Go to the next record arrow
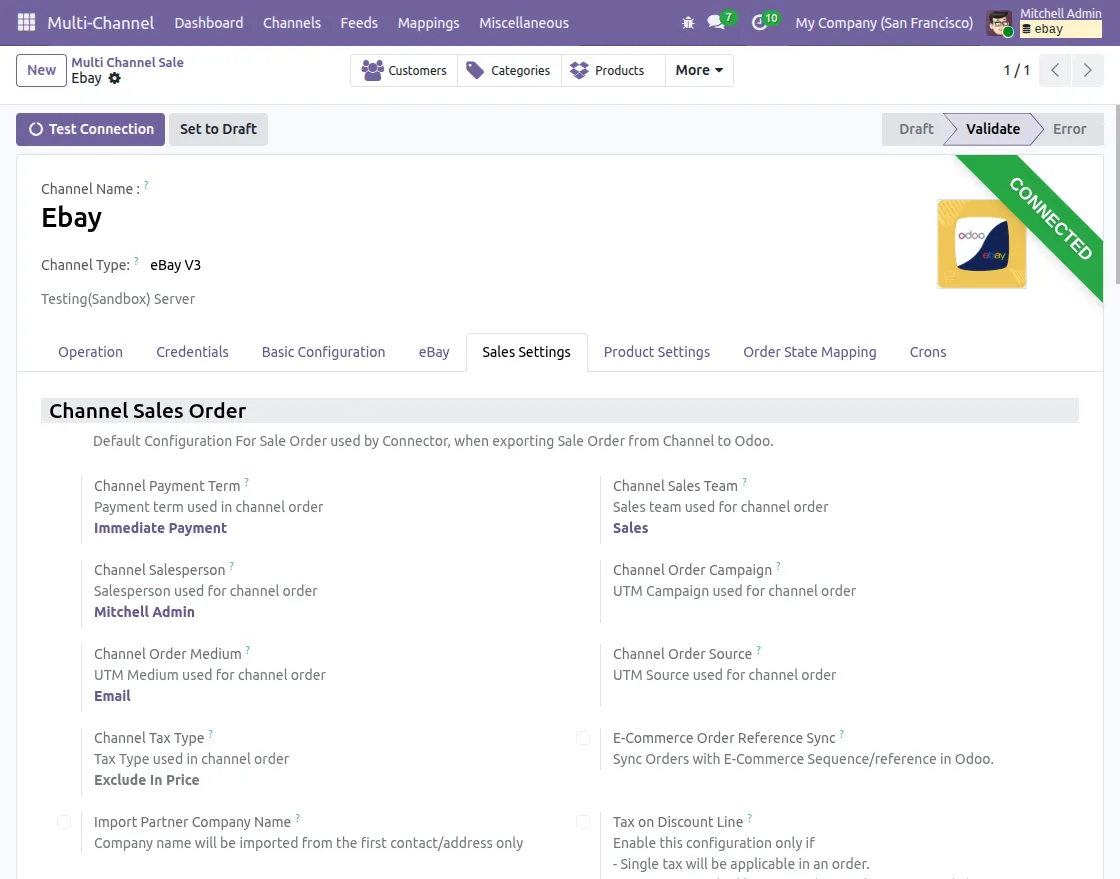This screenshot has width=1120, height=879. [1087, 70]
